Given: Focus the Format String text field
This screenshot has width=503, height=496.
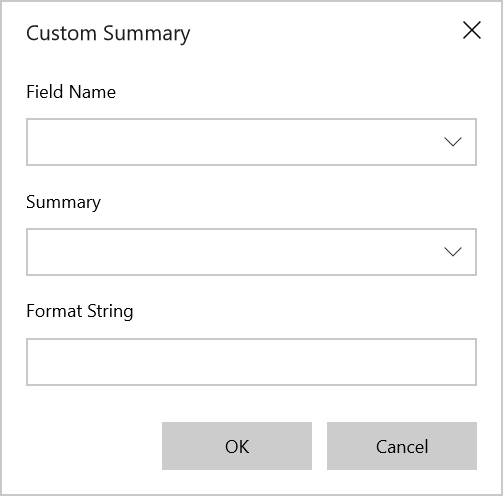Looking at the screenshot, I should [x=251, y=362].
